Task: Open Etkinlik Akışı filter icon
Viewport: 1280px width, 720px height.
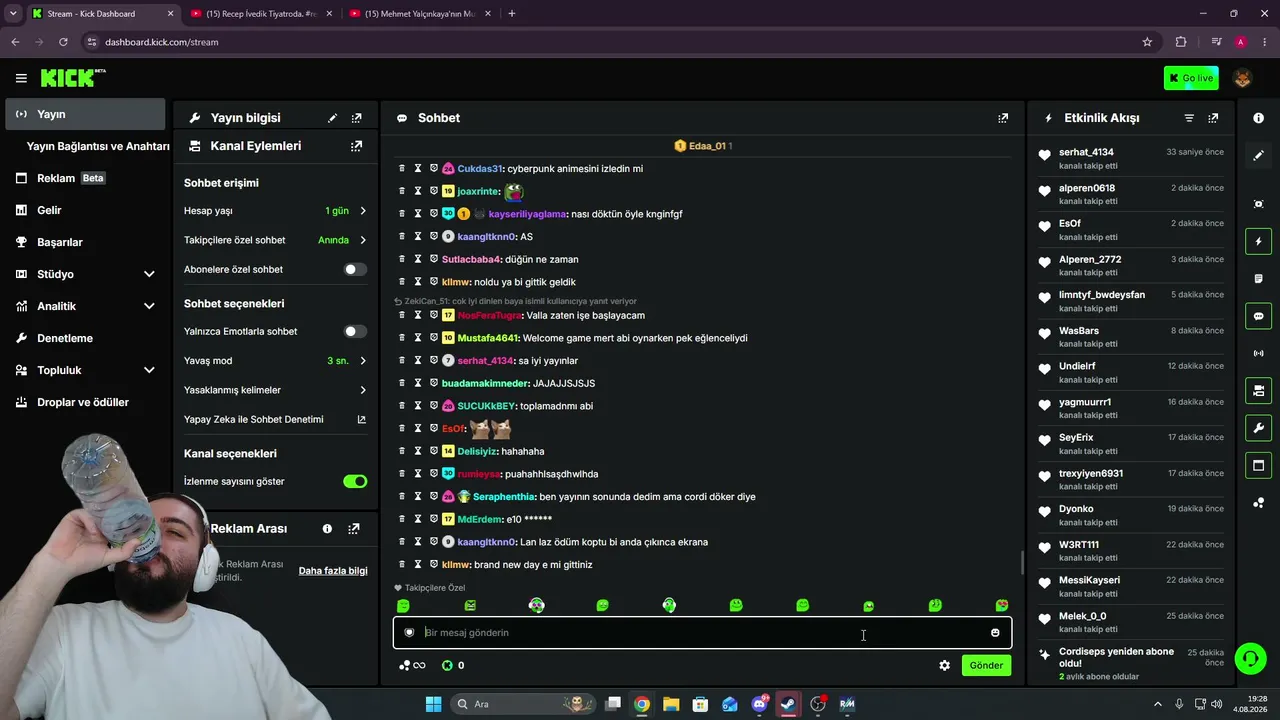Action: click(x=1189, y=118)
